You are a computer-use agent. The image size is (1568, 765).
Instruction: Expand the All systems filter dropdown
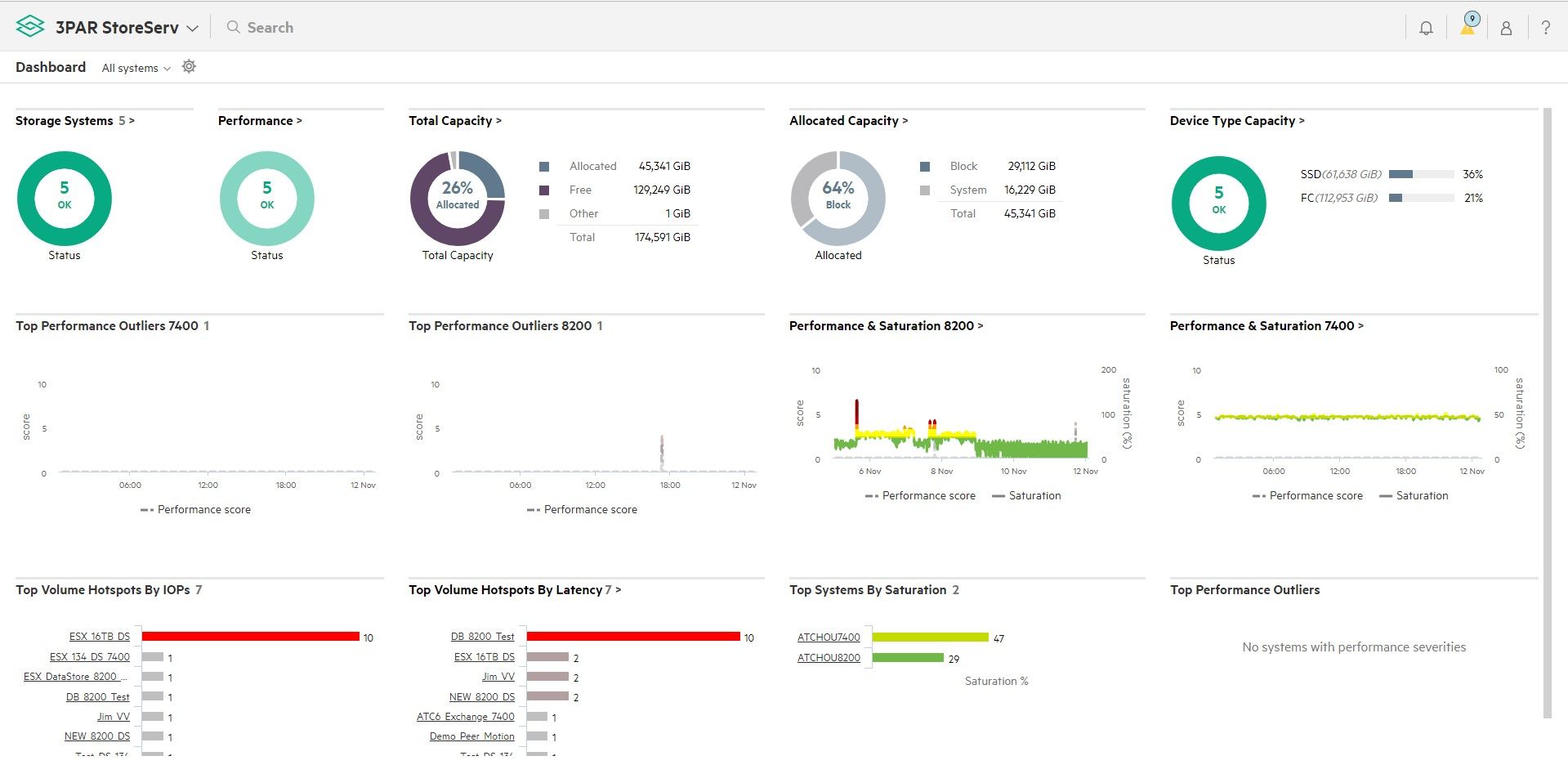click(136, 68)
